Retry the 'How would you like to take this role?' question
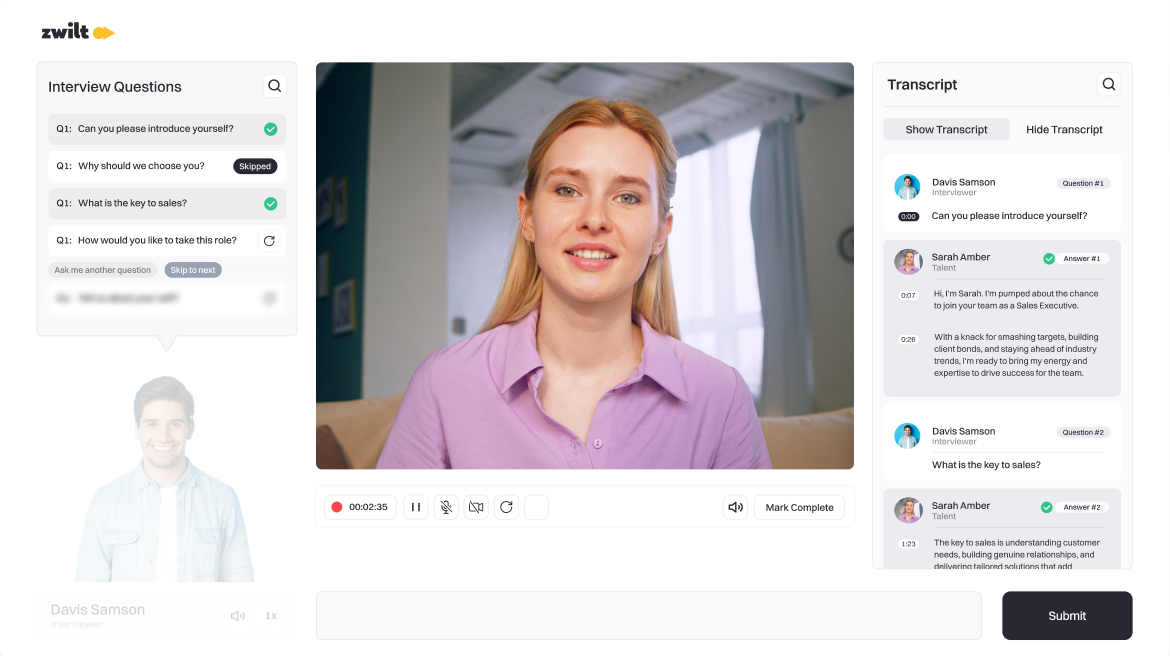Screen dimensions: 1170x656 coord(269,240)
